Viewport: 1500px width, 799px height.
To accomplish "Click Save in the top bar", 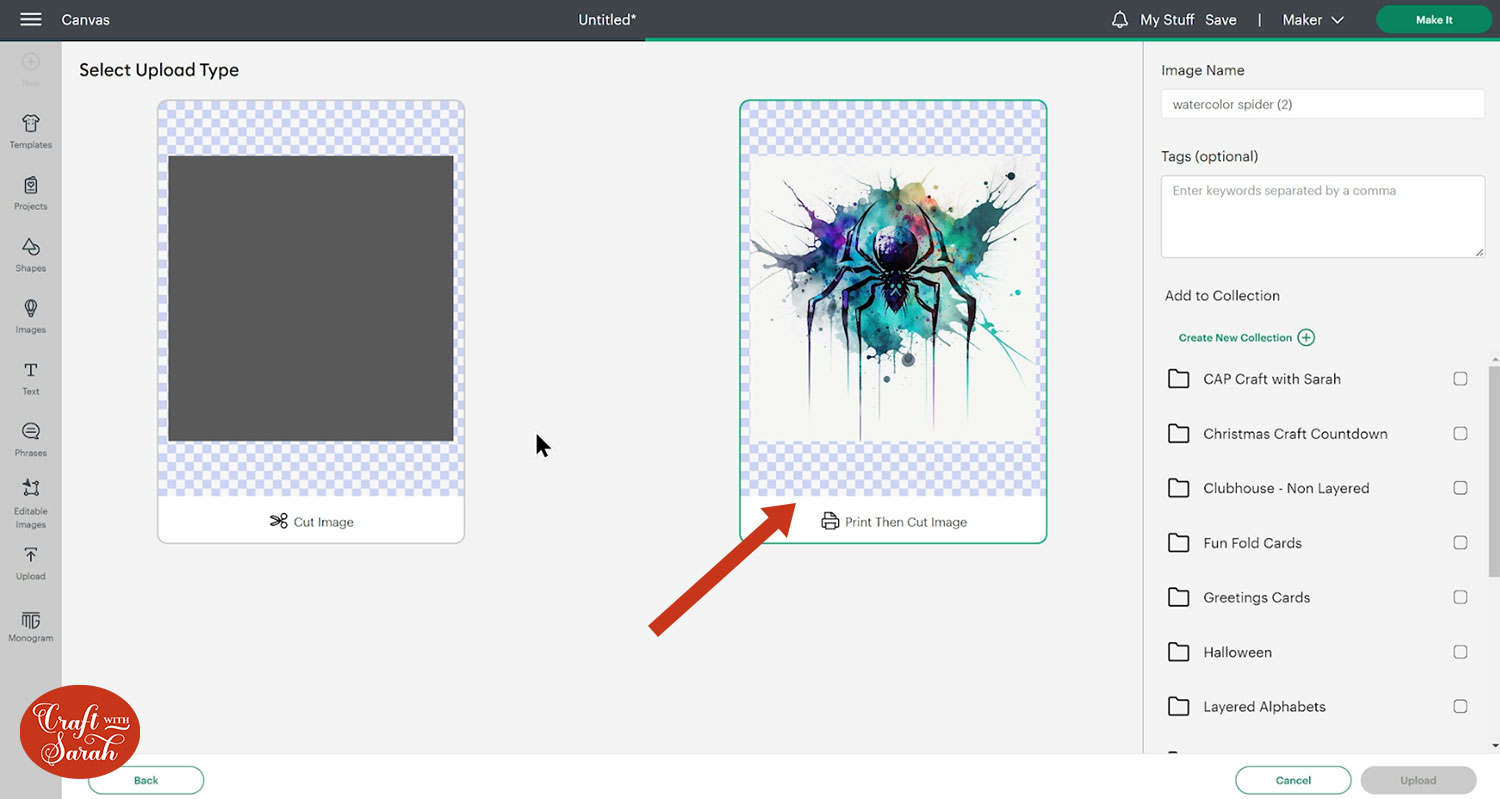I will [1221, 20].
